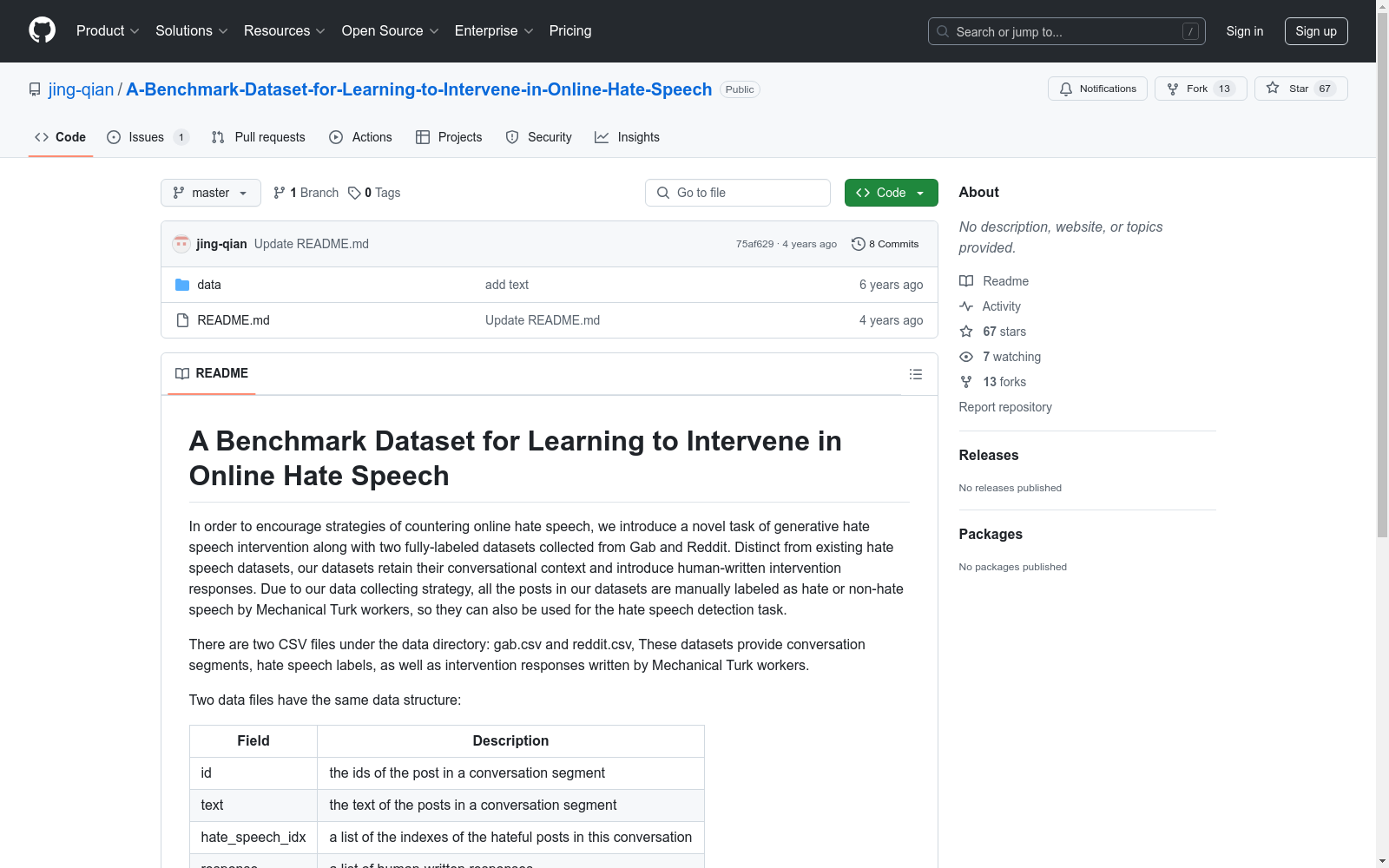View the 8 Commits history
Viewport: 1389px width, 868px height.
pyautogui.click(x=885, y=244)
